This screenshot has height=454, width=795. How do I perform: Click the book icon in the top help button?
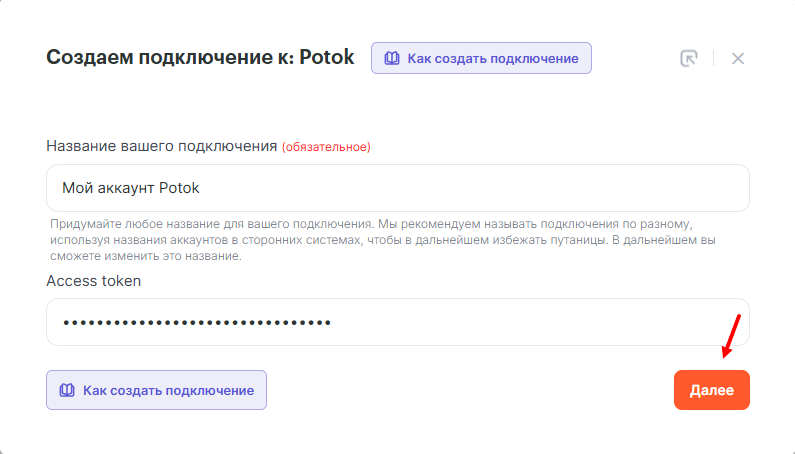391,58
